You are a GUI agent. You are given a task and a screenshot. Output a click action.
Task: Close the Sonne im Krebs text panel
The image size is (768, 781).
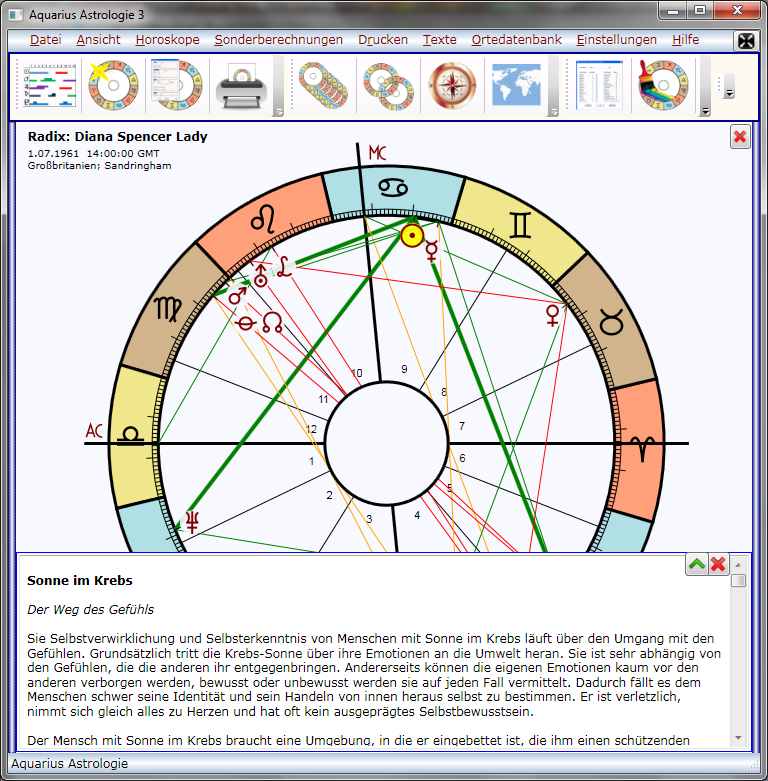[718, 564]
